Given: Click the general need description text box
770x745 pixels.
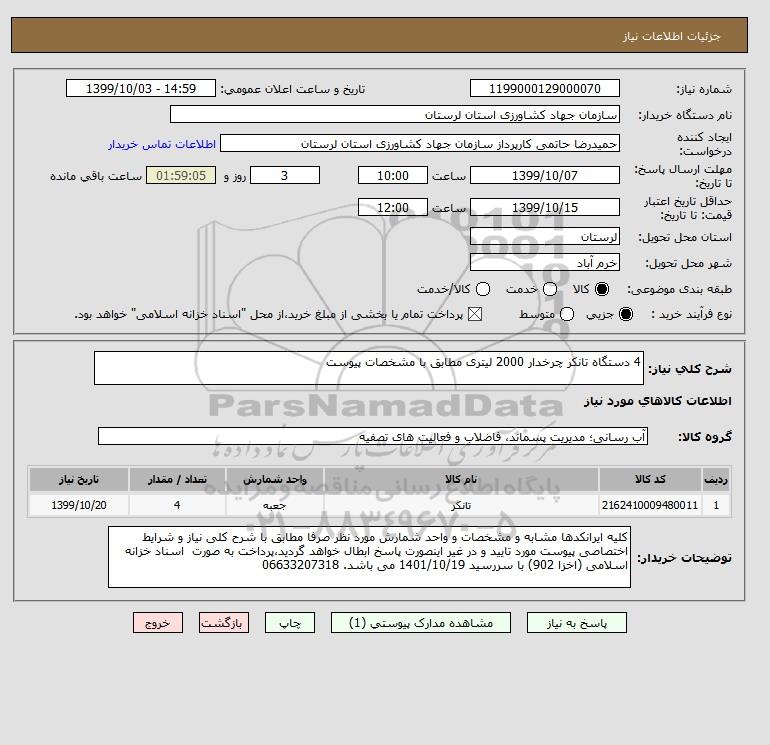Looking at the screenshot, I should tap(369, 368).
